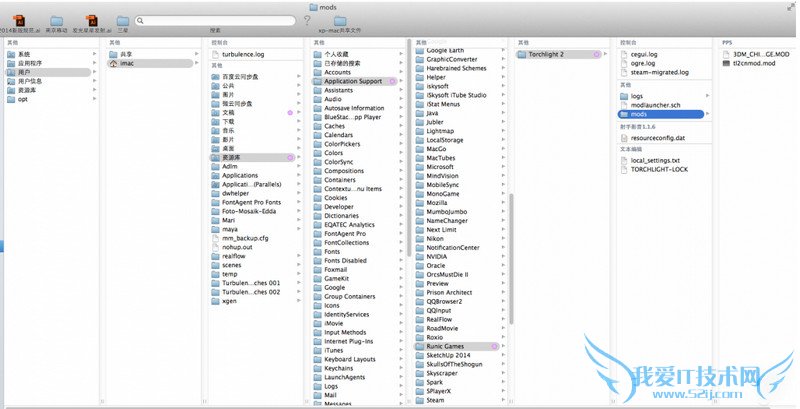
Task: Expand the 共享 folder arrow
Action: (x=196, y=54)
